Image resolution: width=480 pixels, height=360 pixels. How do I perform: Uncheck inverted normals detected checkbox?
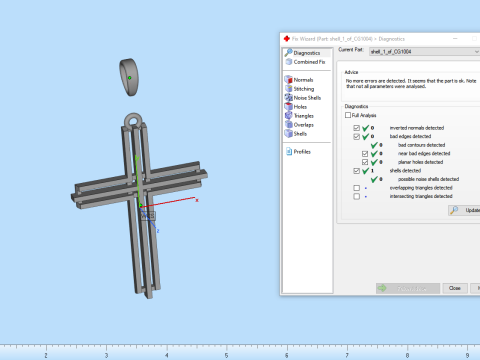[357, 128]
